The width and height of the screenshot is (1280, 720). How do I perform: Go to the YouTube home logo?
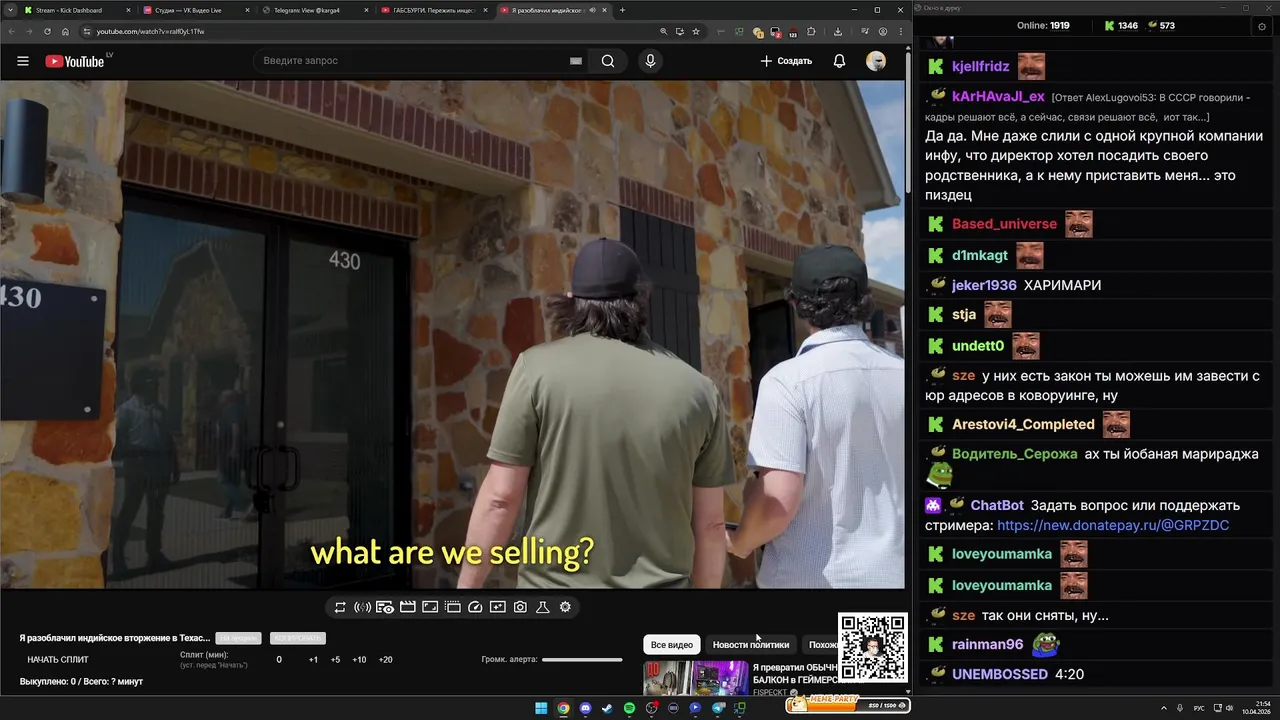(75, 61)
